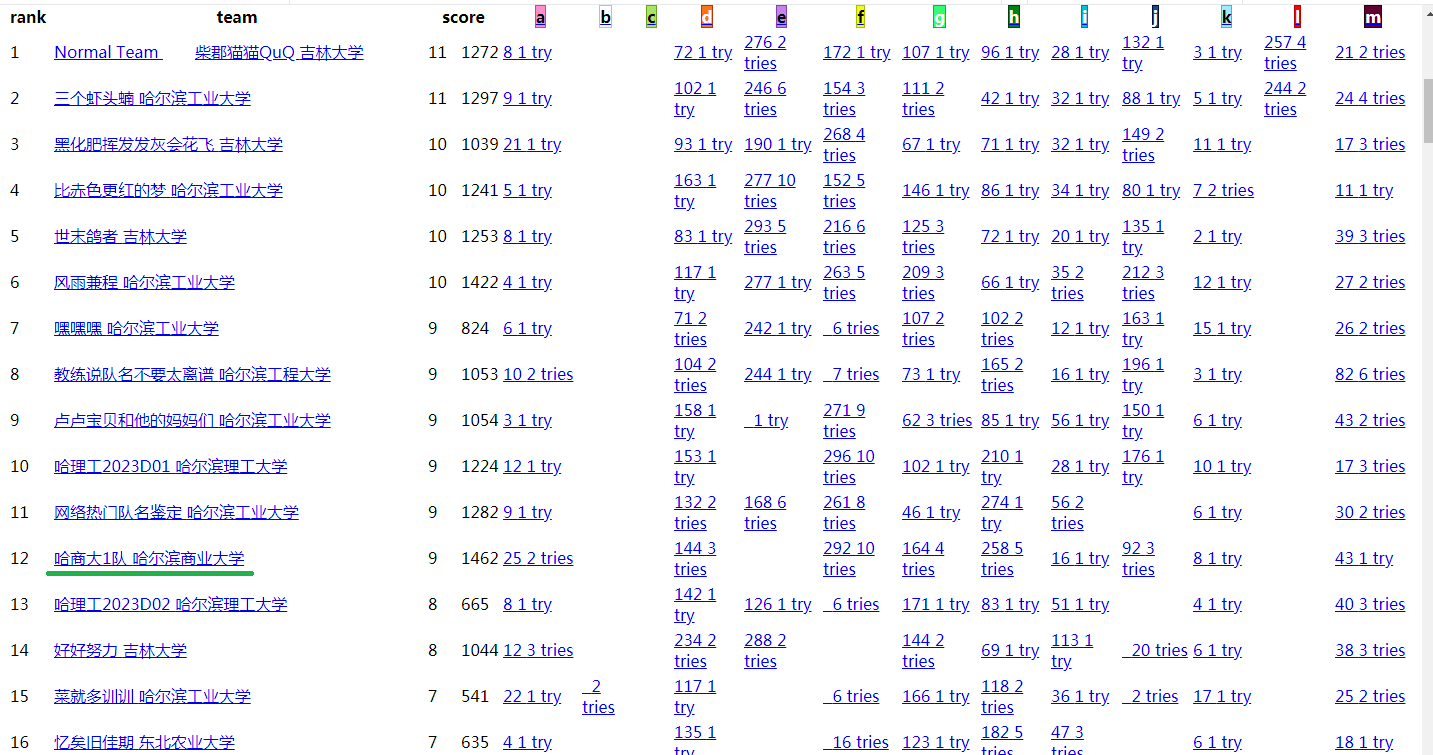Select the dark green problem 'h' badge

tap(1014, 17)
